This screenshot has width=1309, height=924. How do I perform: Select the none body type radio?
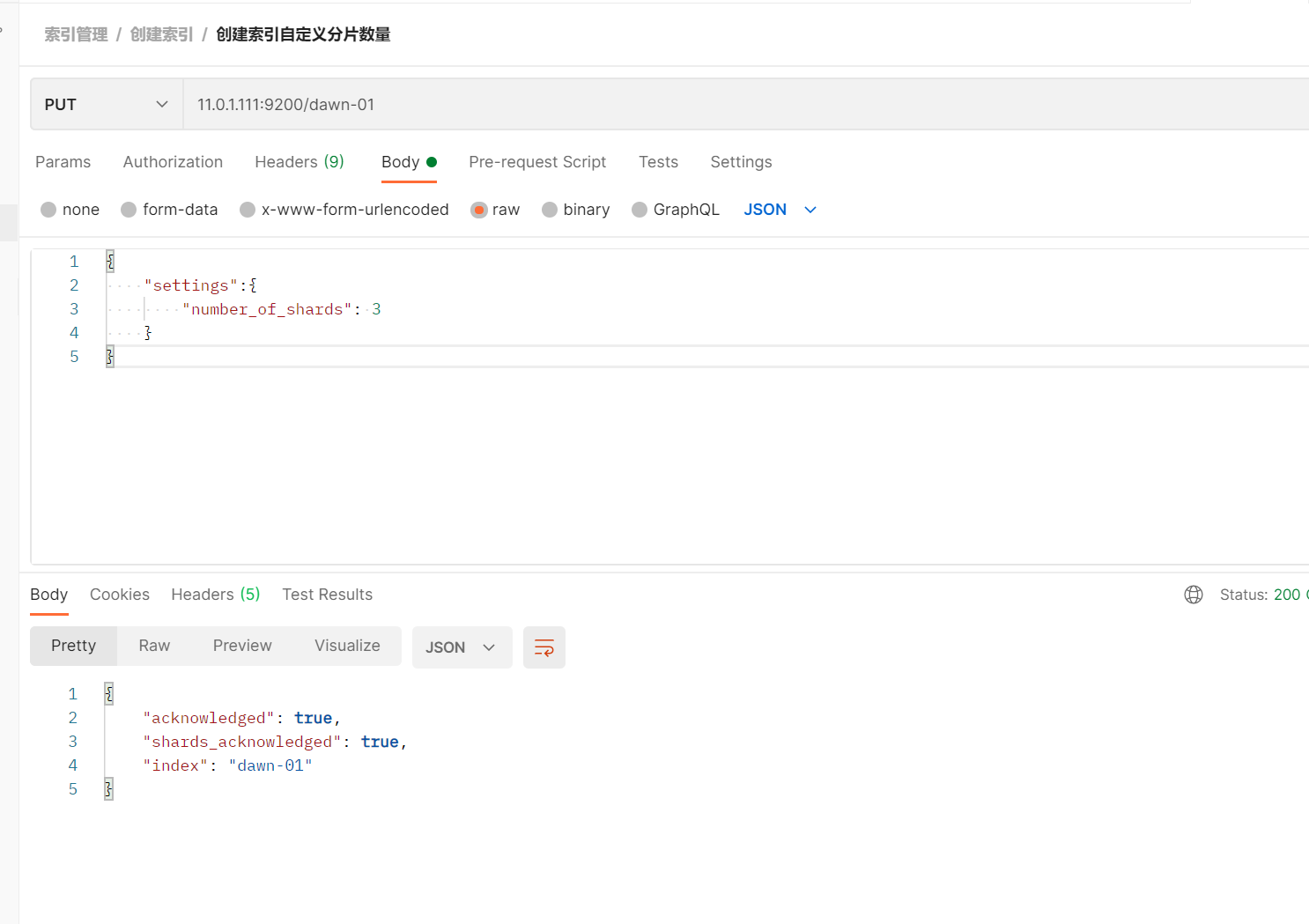[x=48, y=210]
